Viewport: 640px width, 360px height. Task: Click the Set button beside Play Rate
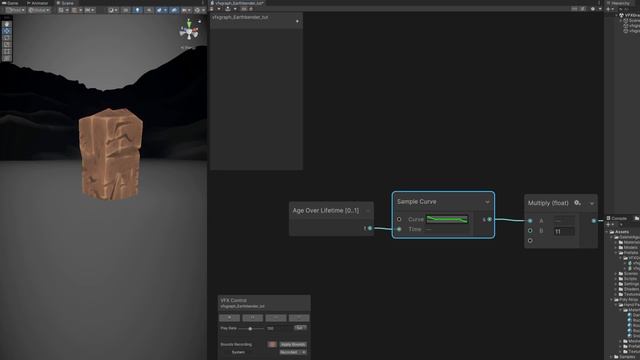coord(300,328)
